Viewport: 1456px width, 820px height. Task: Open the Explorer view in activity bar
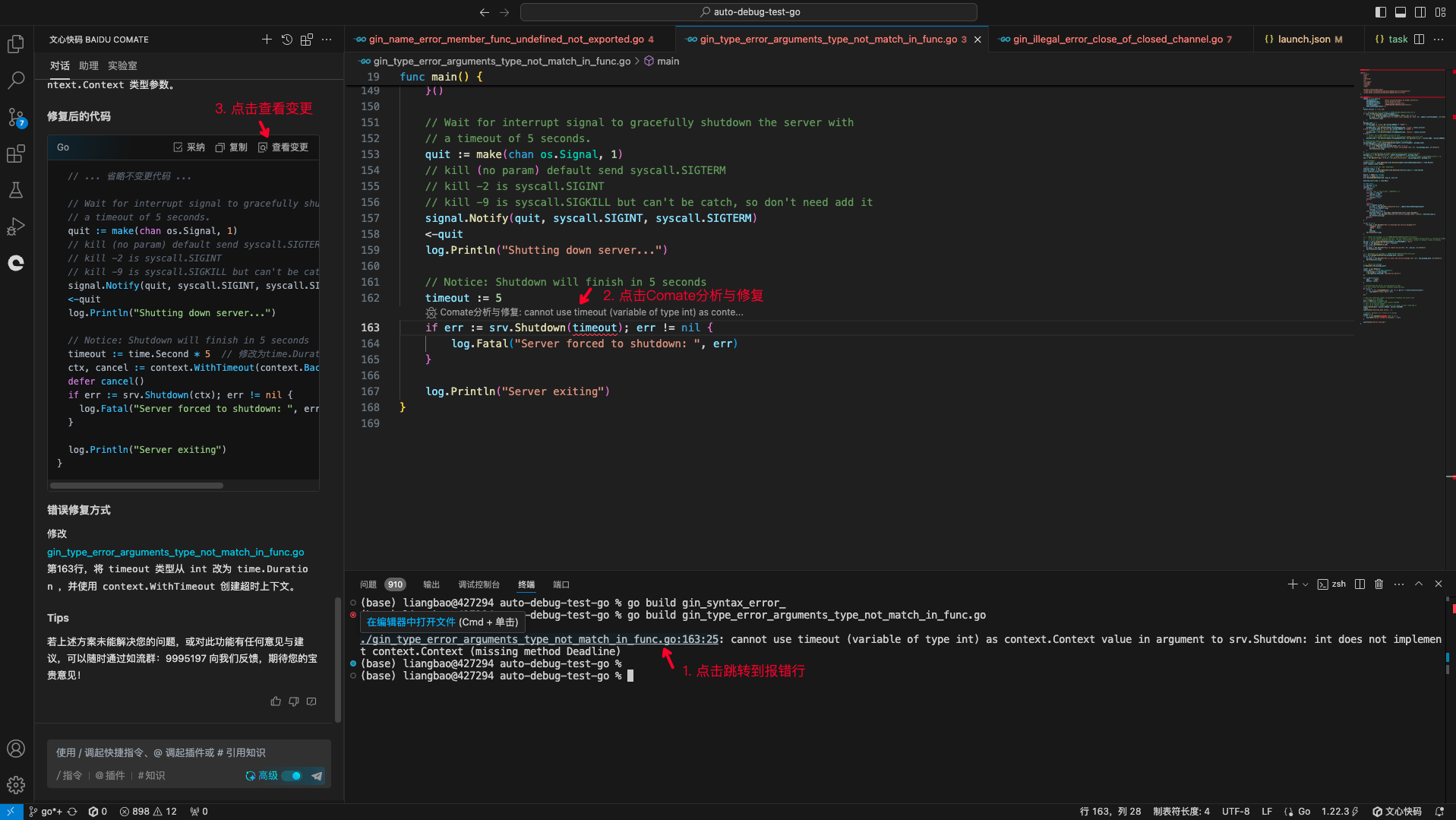[16, 44]
